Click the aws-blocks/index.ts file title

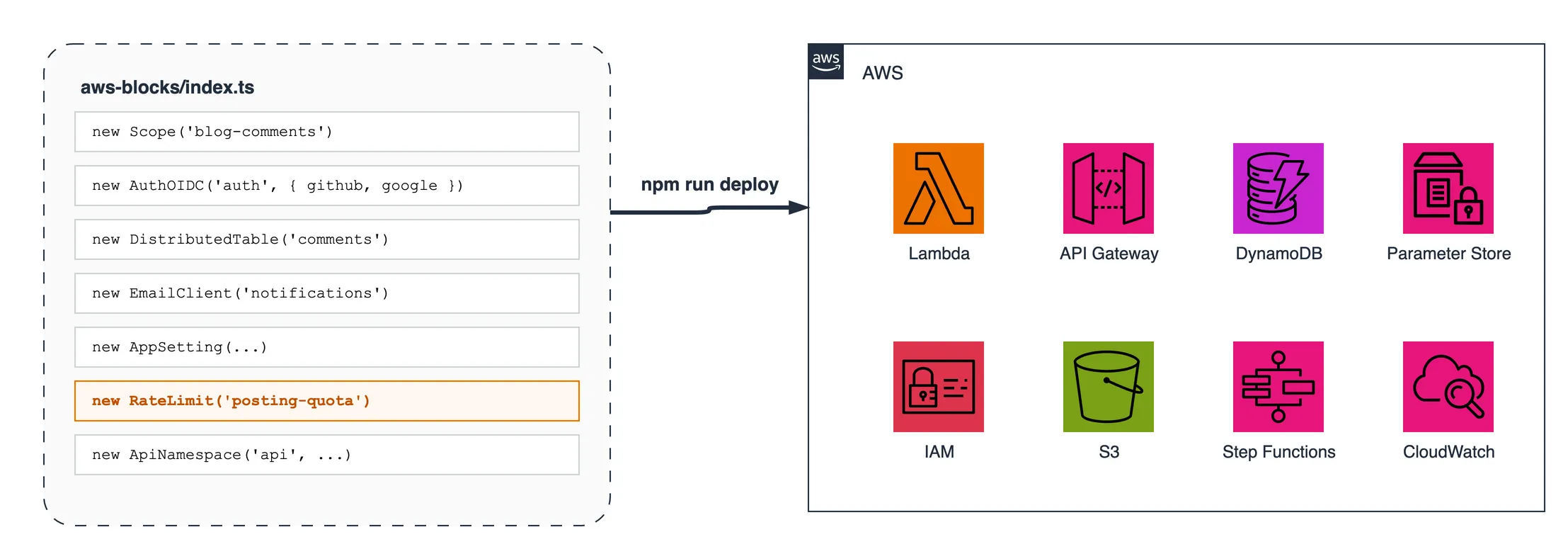pos(167,87)
